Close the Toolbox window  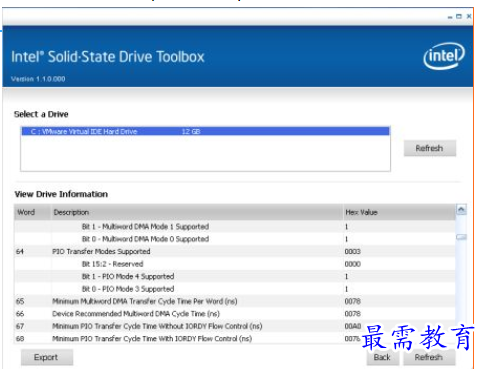click(469, 16)
